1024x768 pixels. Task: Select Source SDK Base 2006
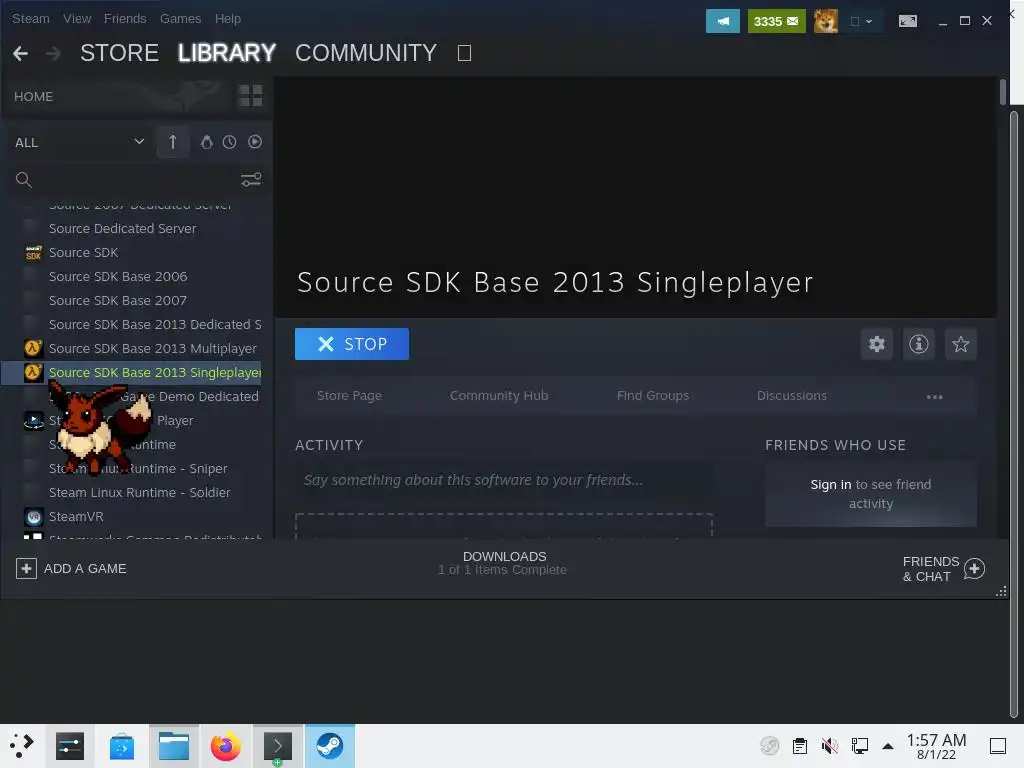(118, 277)
